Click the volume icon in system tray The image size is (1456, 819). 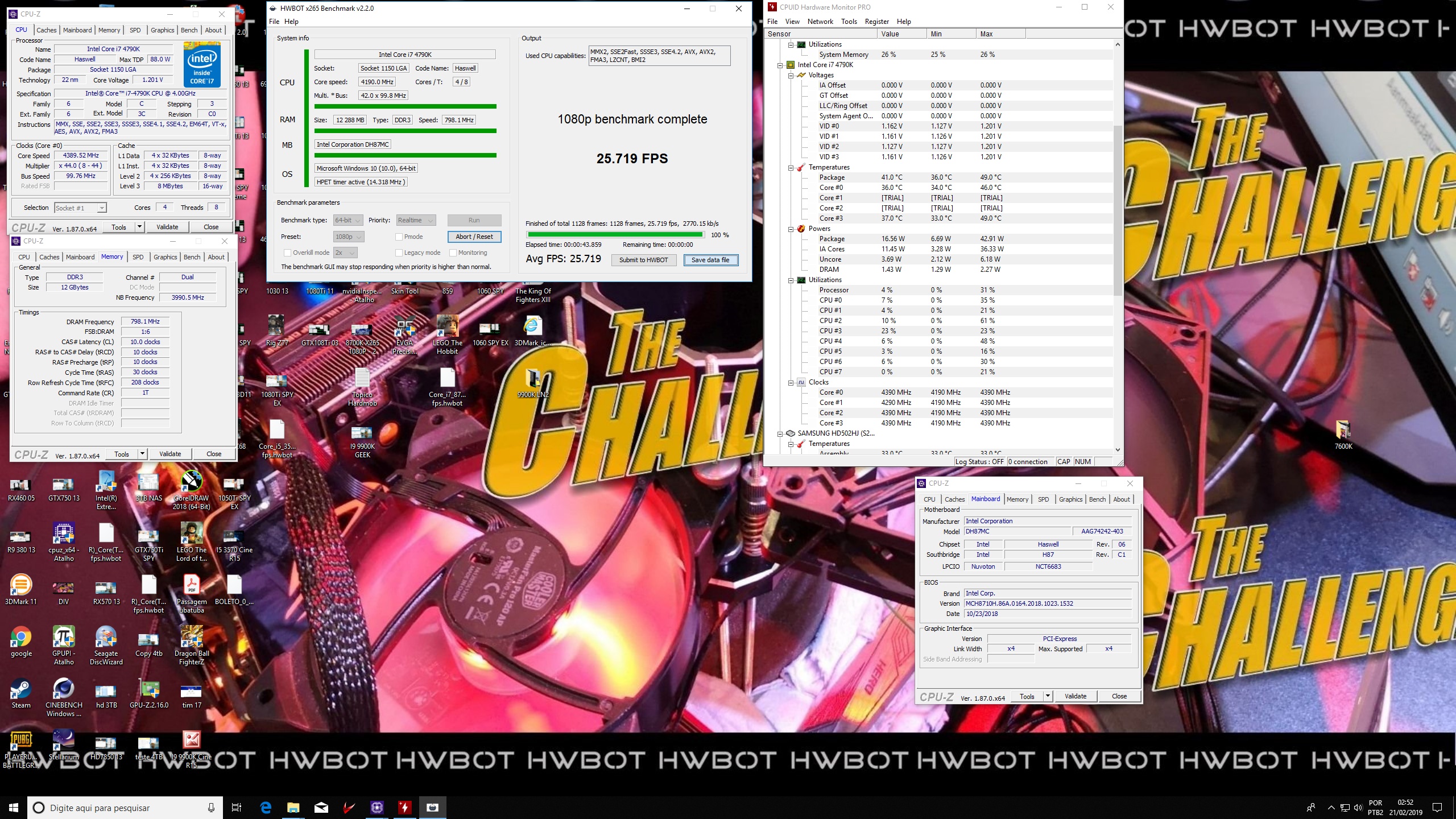pos(1358,808)
